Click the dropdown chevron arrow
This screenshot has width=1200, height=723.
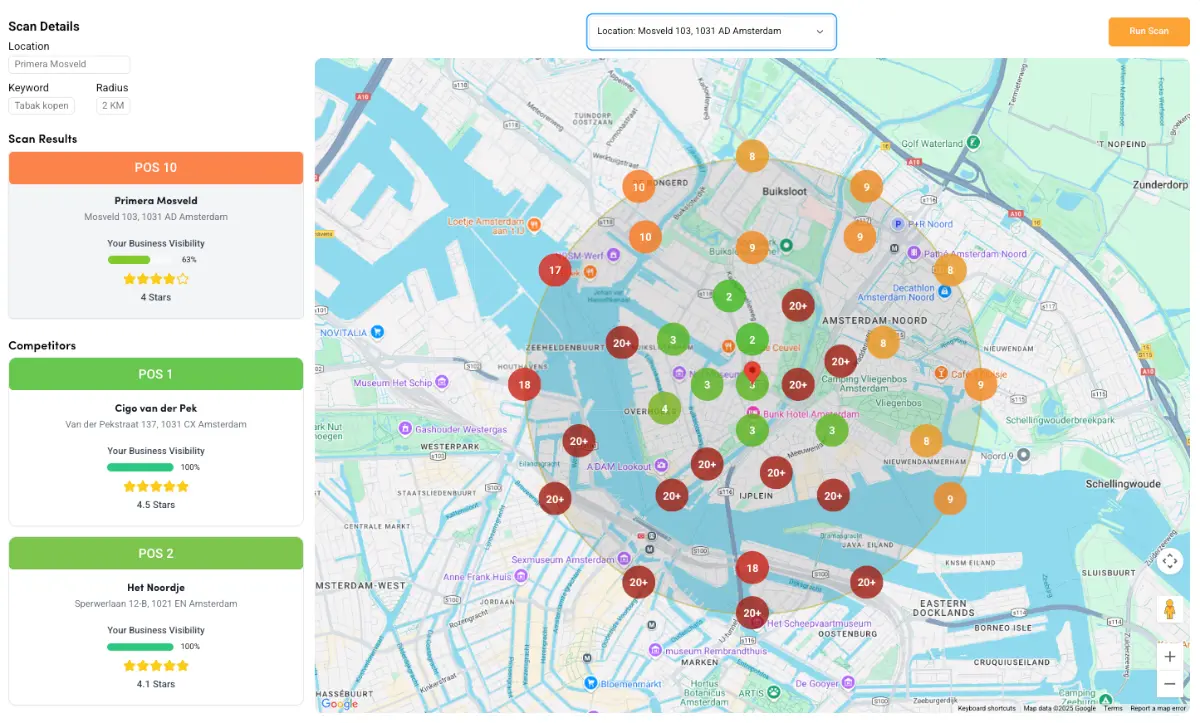coord(820,31)
